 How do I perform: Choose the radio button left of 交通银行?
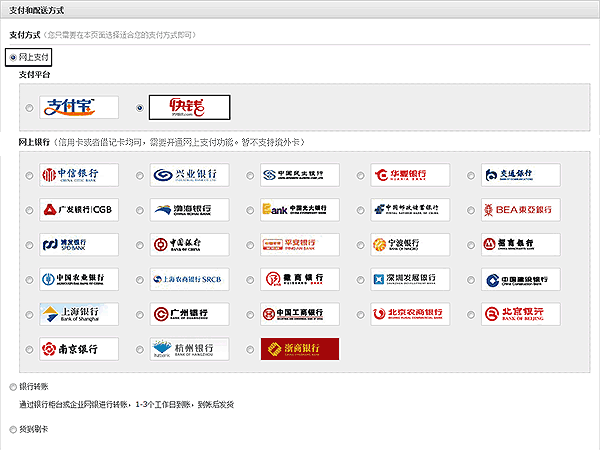click(471, 175)
